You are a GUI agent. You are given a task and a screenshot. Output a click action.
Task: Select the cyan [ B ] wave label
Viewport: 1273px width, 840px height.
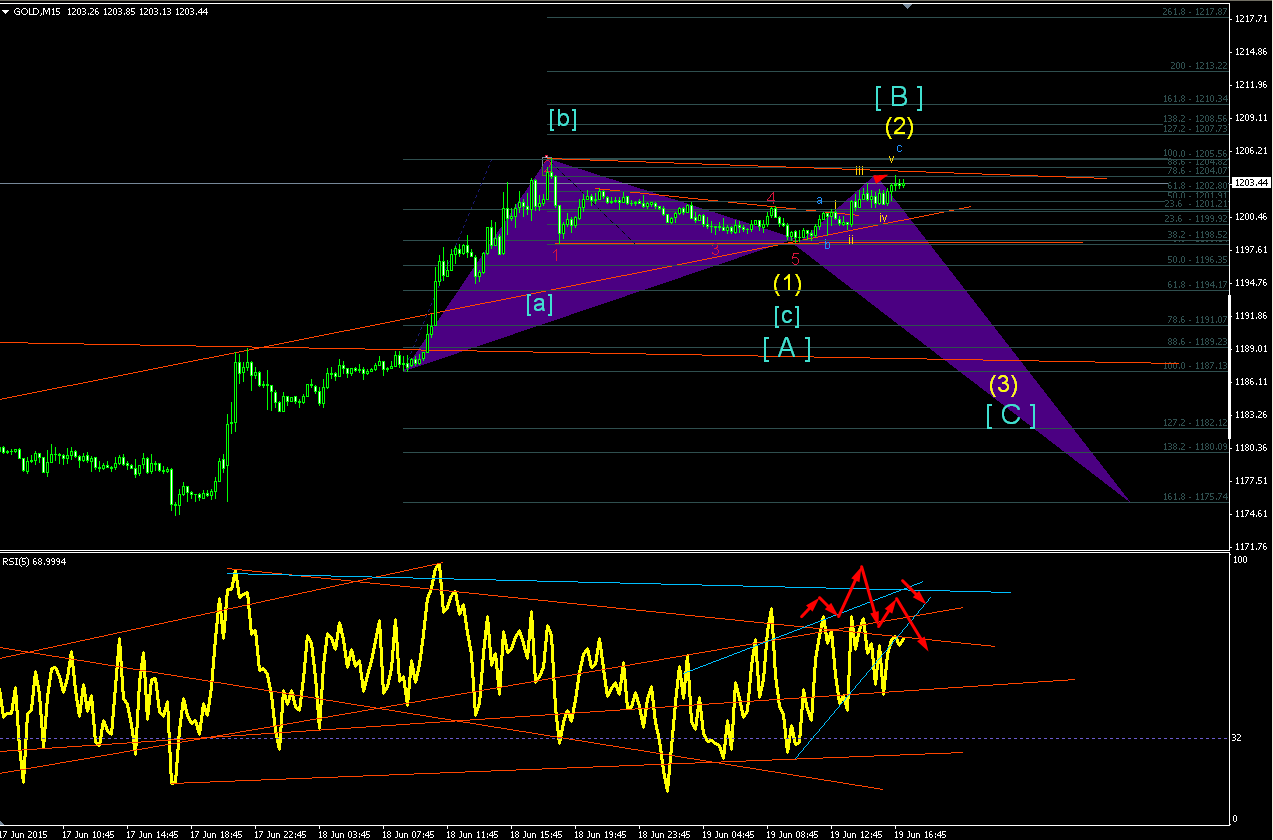pyautogui.click(x=899, y=97)
